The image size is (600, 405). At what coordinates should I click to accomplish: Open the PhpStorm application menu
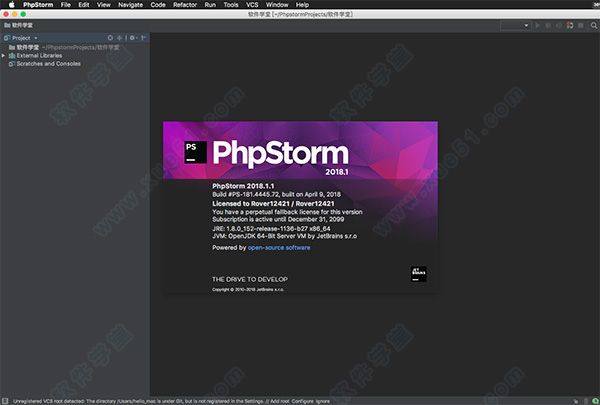38,5
